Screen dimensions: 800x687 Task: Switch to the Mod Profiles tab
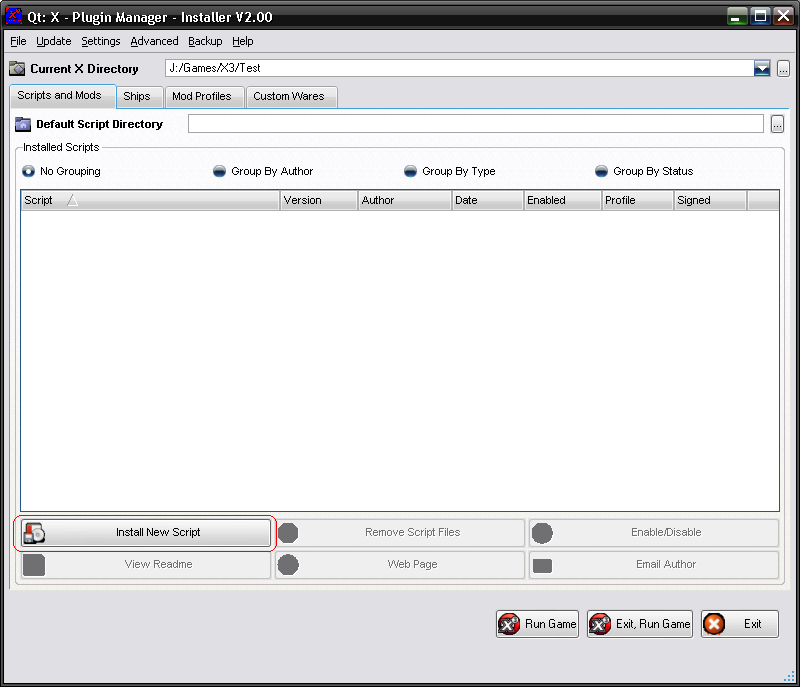click(204, 96)
